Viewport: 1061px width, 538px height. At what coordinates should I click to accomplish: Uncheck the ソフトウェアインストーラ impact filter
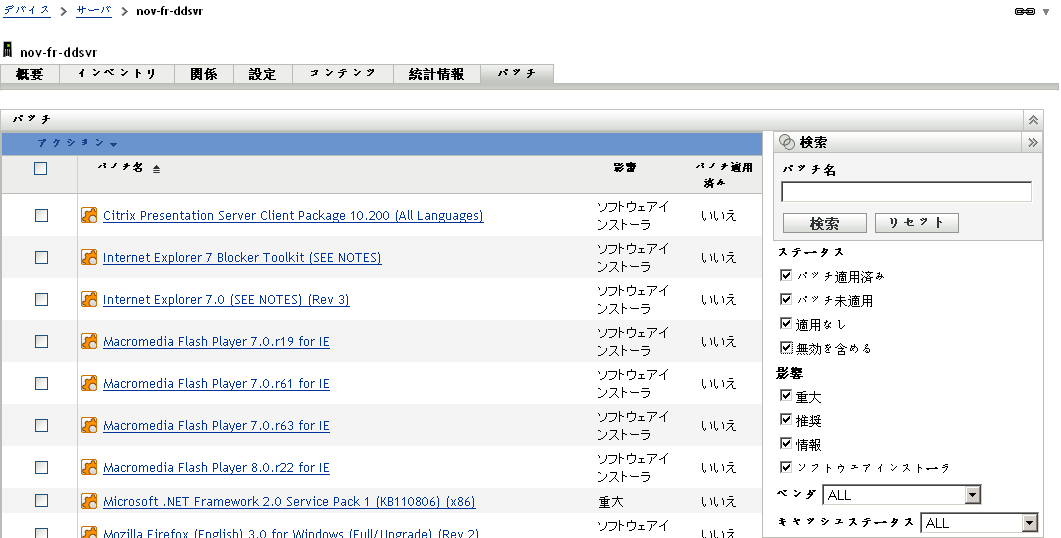[786, 467]
